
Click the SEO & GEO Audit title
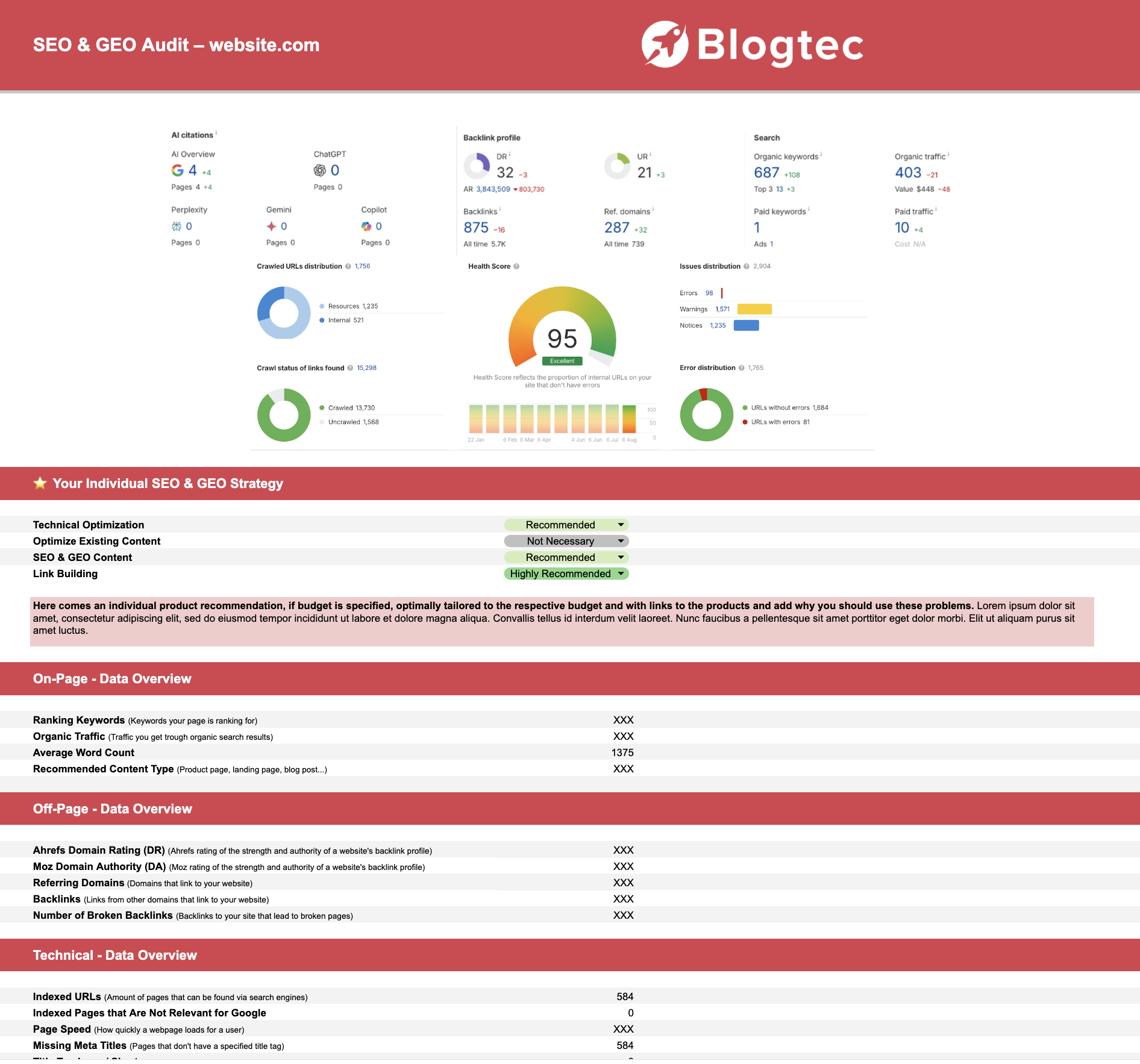(x=176, y=45)
